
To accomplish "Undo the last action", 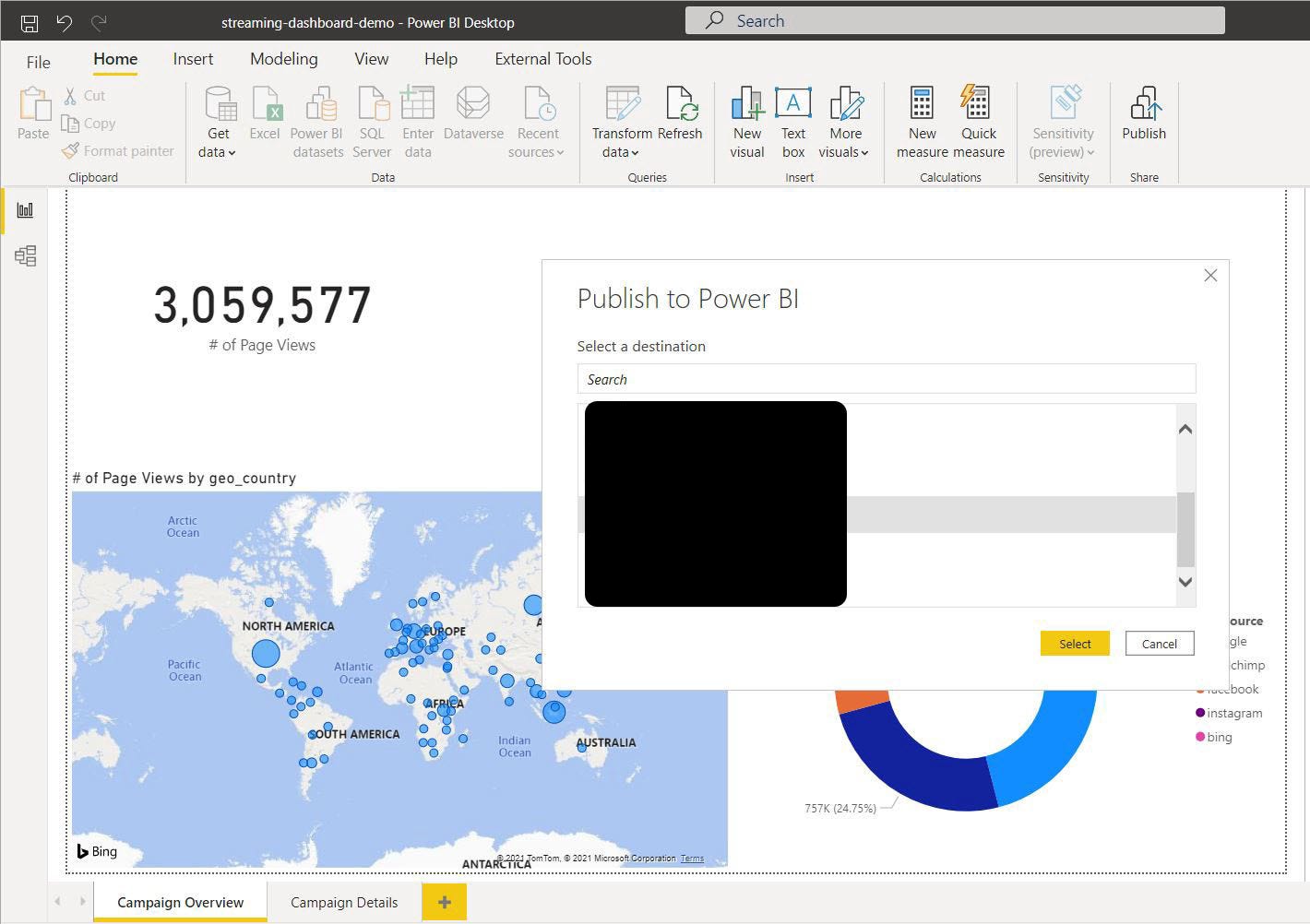I will click(x=64, y=22).
